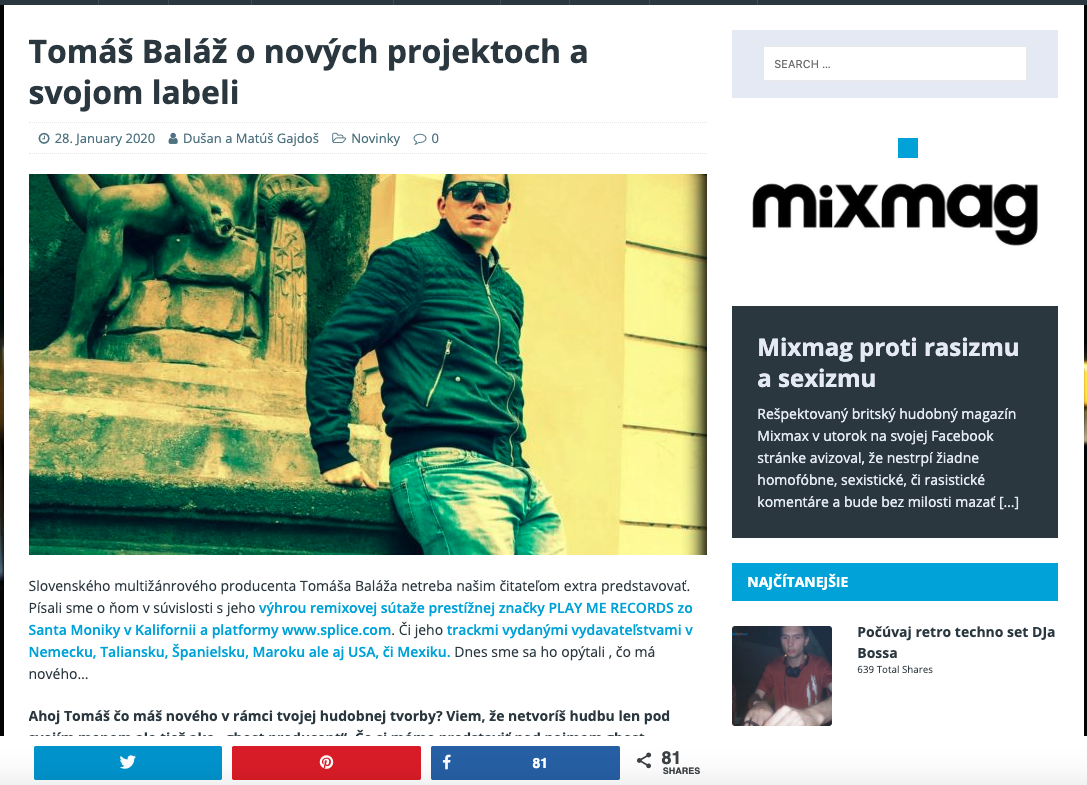Open the DJ Bossa set thumbnail
Viewport: 1087px width, 785px height.
[x=782, y=675]
